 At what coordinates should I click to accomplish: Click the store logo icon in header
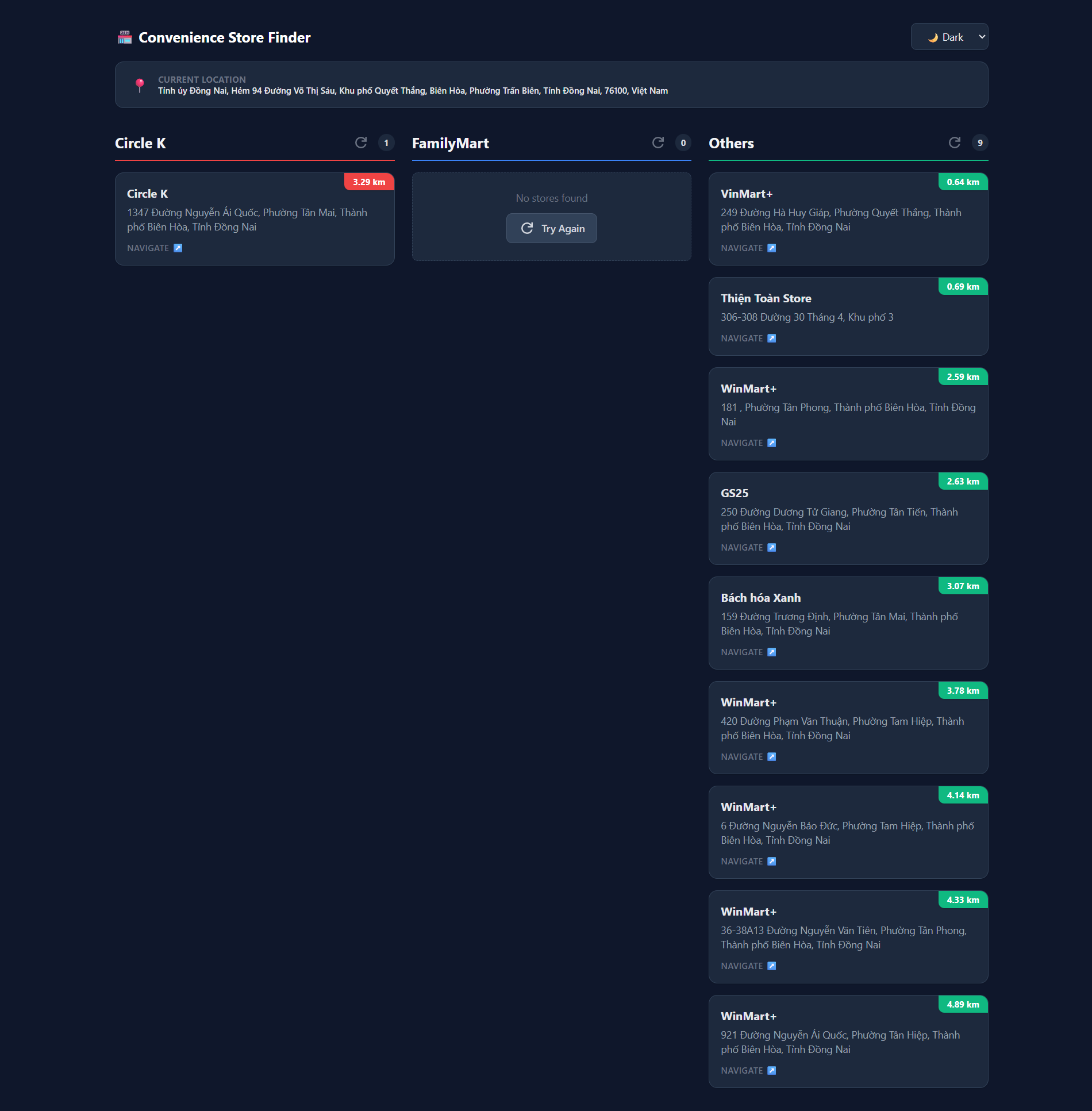[125, 37]
